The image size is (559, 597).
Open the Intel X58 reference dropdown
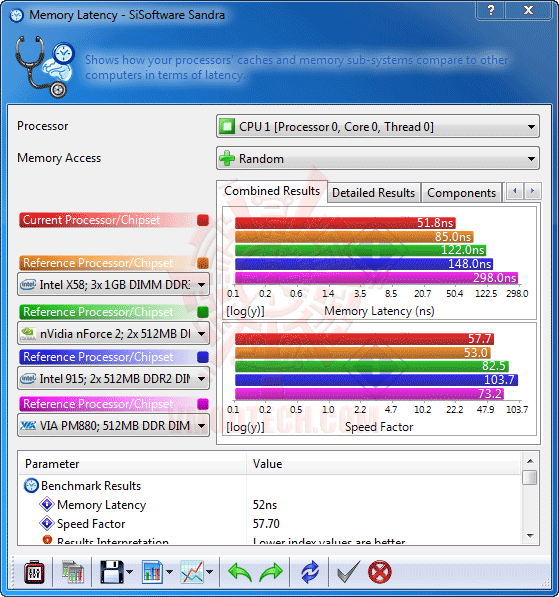pos(113,284)
